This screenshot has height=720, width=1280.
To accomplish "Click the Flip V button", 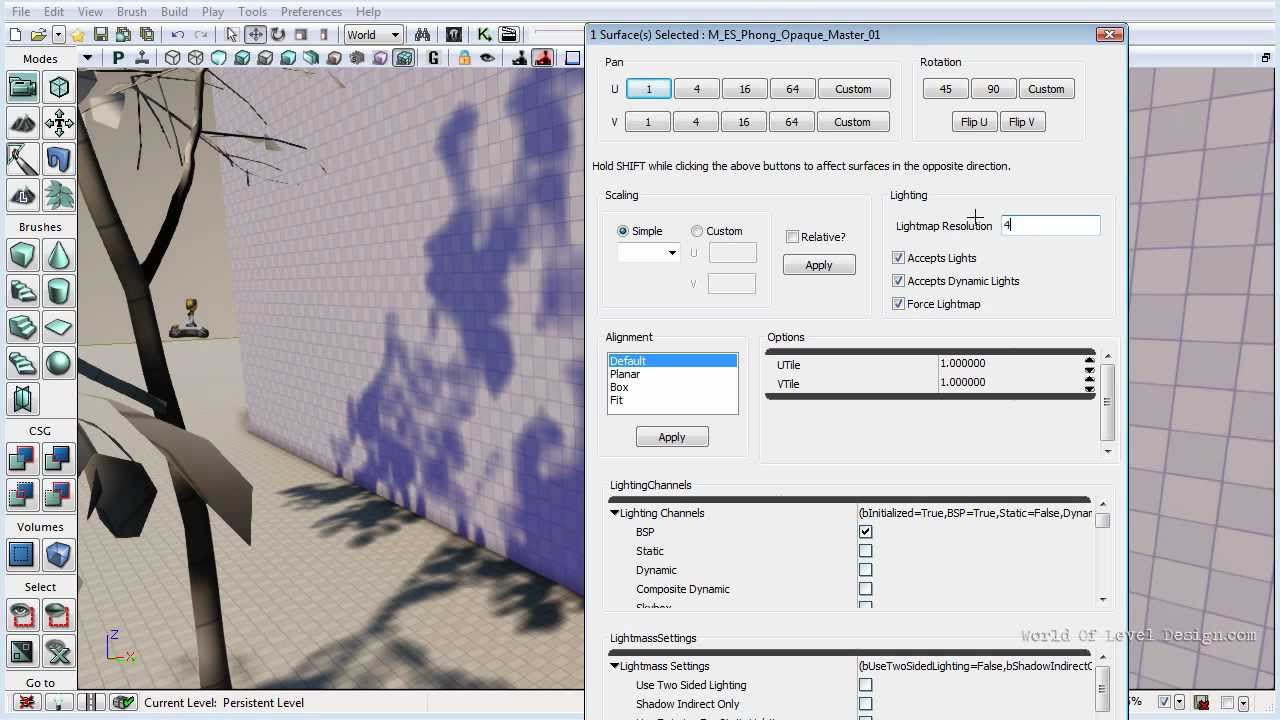I will (x=1022, y=122).
